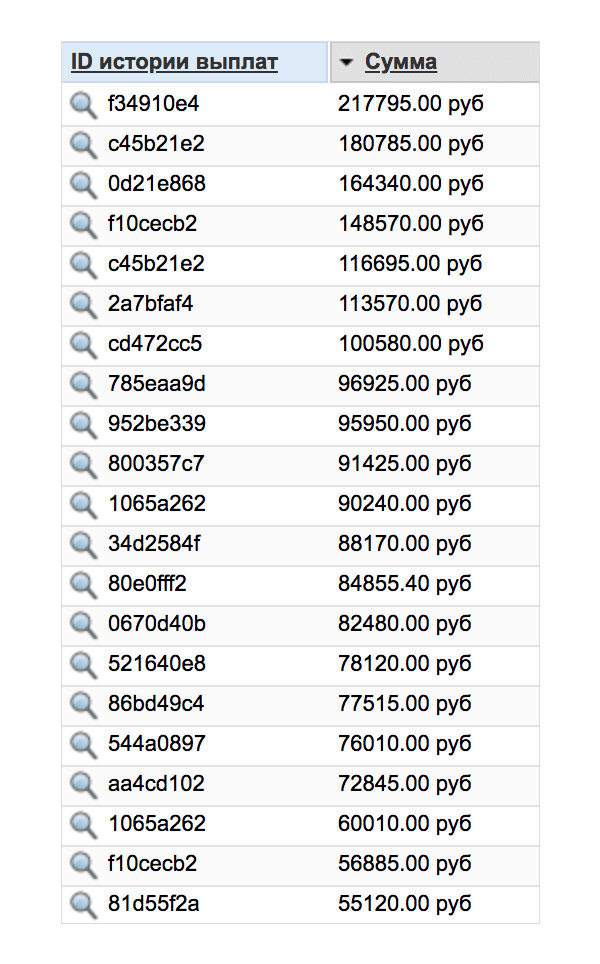Image resolution: width=600 pixels, height=964 pixels.
Task: Click the magnifier icon beside f34910e4
Action: tap(82, 104)
